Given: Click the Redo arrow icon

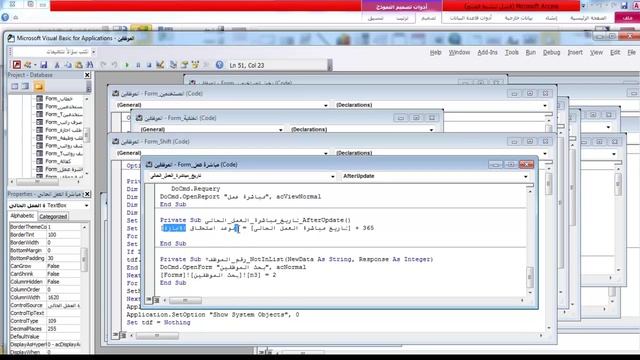Looking at the screenshot, I should (114, 65).
